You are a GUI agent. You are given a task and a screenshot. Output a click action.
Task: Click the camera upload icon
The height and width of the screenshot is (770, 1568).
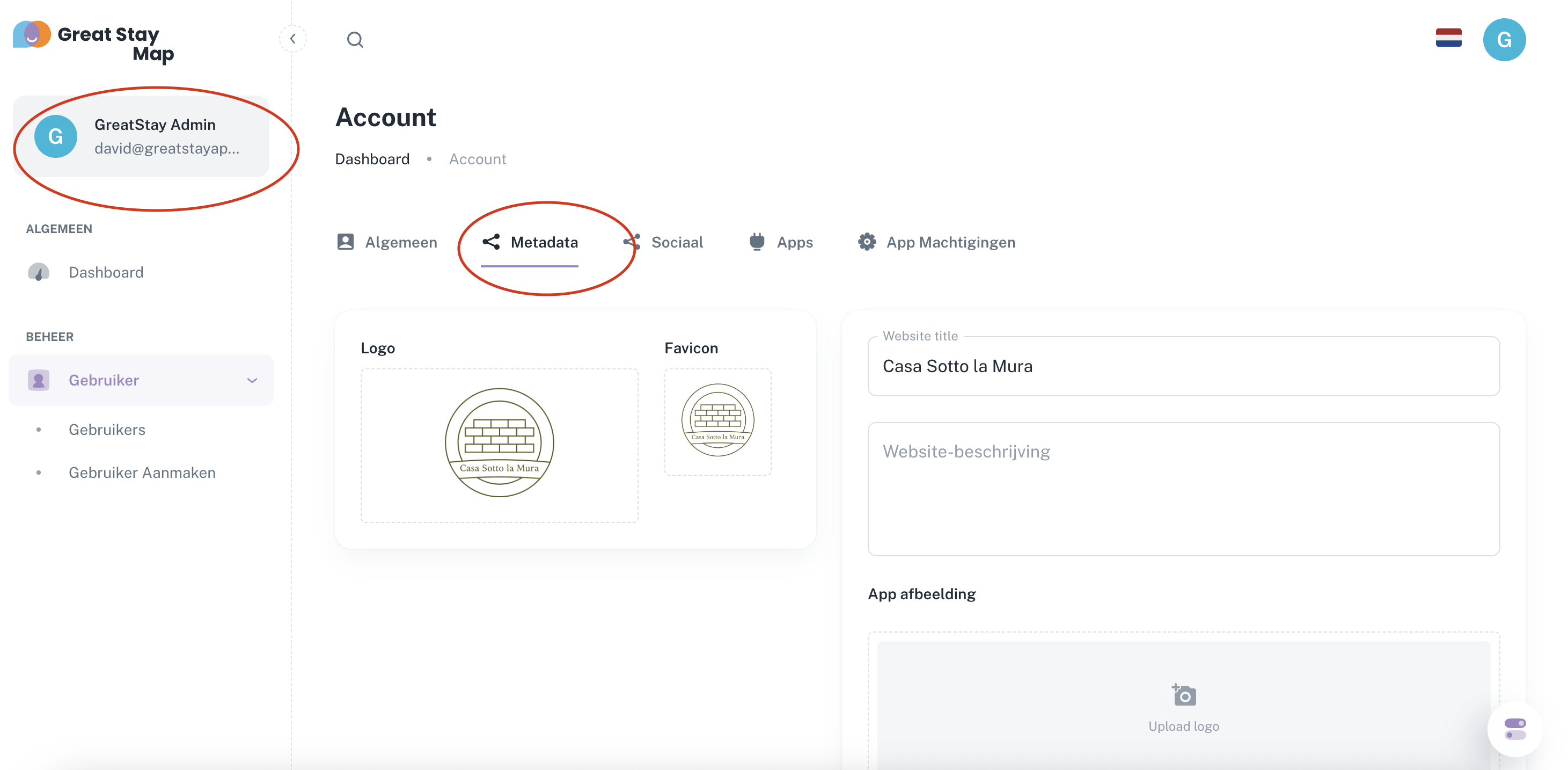(x=1184, y=695)
